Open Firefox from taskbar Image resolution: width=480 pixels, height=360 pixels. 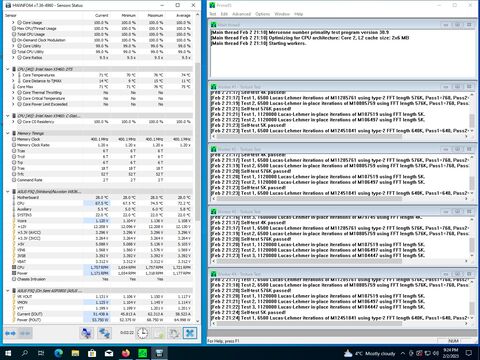[x=126, y=353]
